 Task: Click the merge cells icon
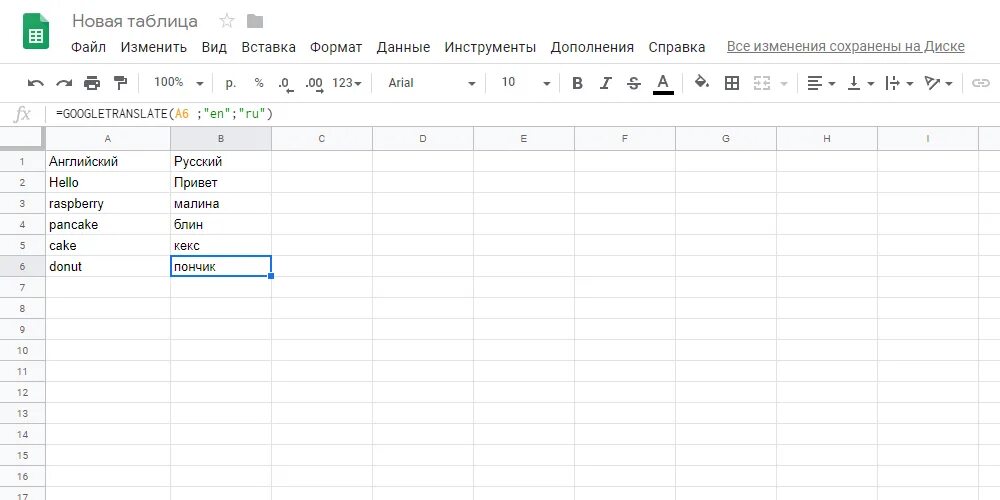tap(762, 83)
